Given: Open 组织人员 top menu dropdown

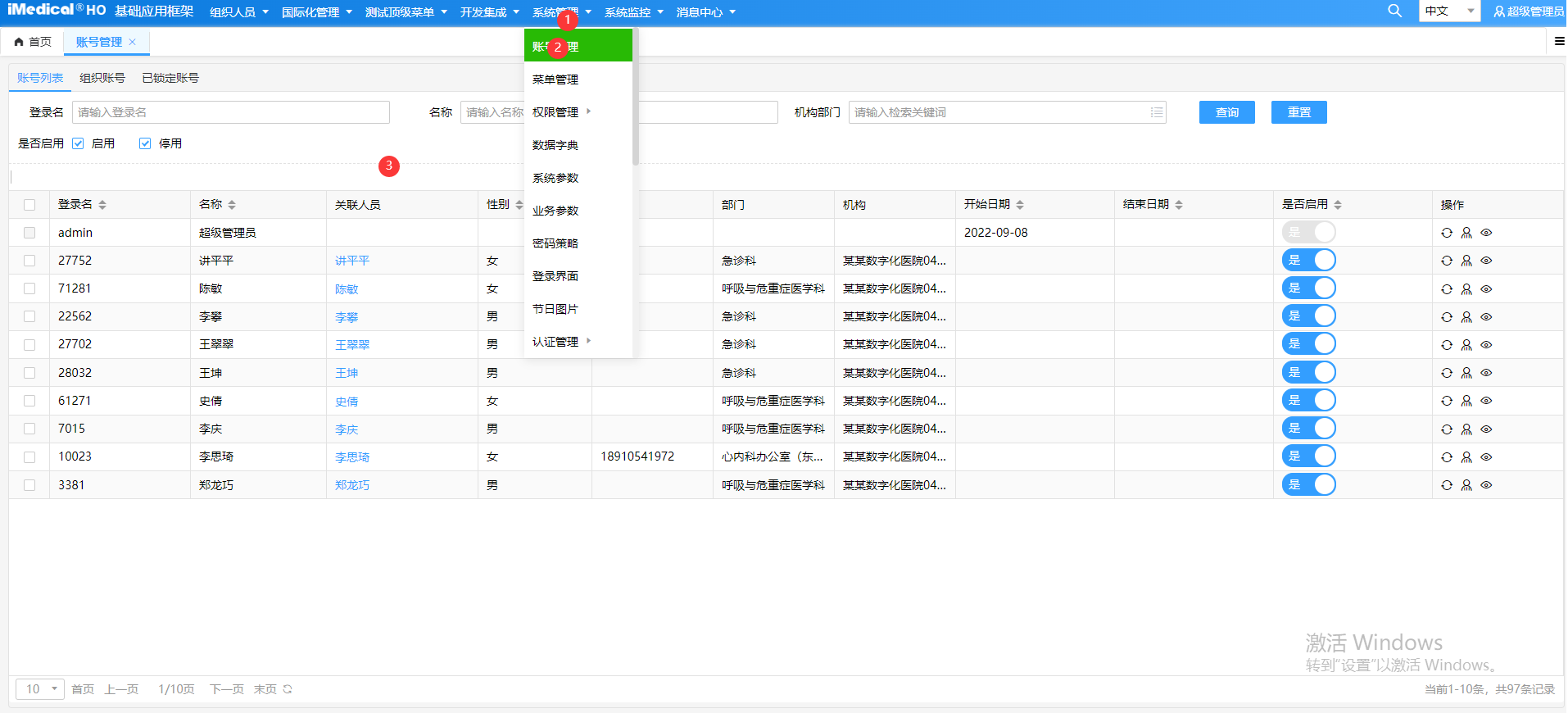Looking at the screenshot, I should click(x=239, y=12).
